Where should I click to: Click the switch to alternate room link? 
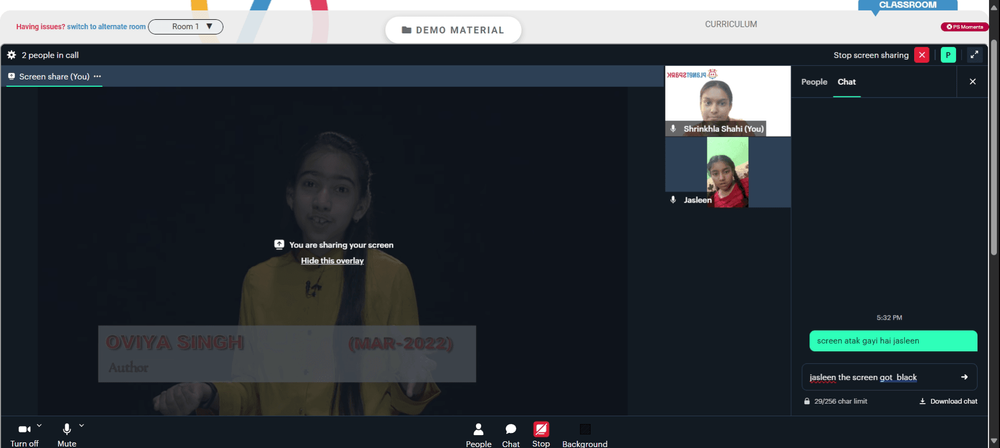(x=107, y=27)
